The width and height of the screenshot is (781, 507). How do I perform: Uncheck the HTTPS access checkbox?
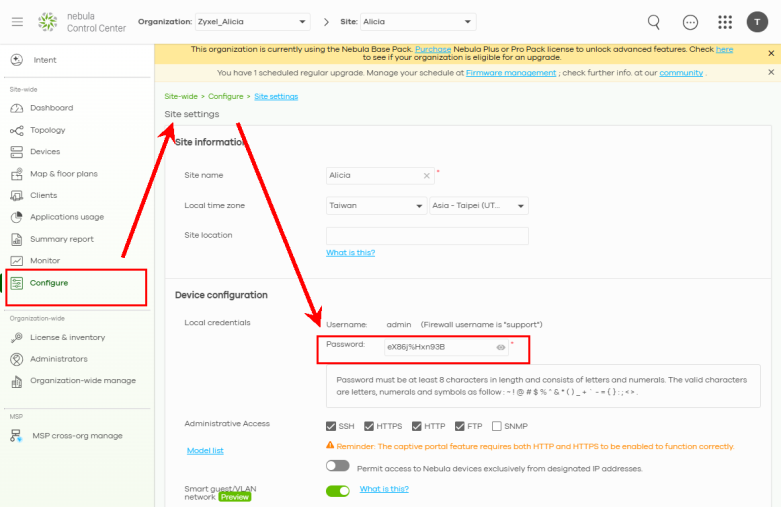pyautogui.click(x=369, y=426)
